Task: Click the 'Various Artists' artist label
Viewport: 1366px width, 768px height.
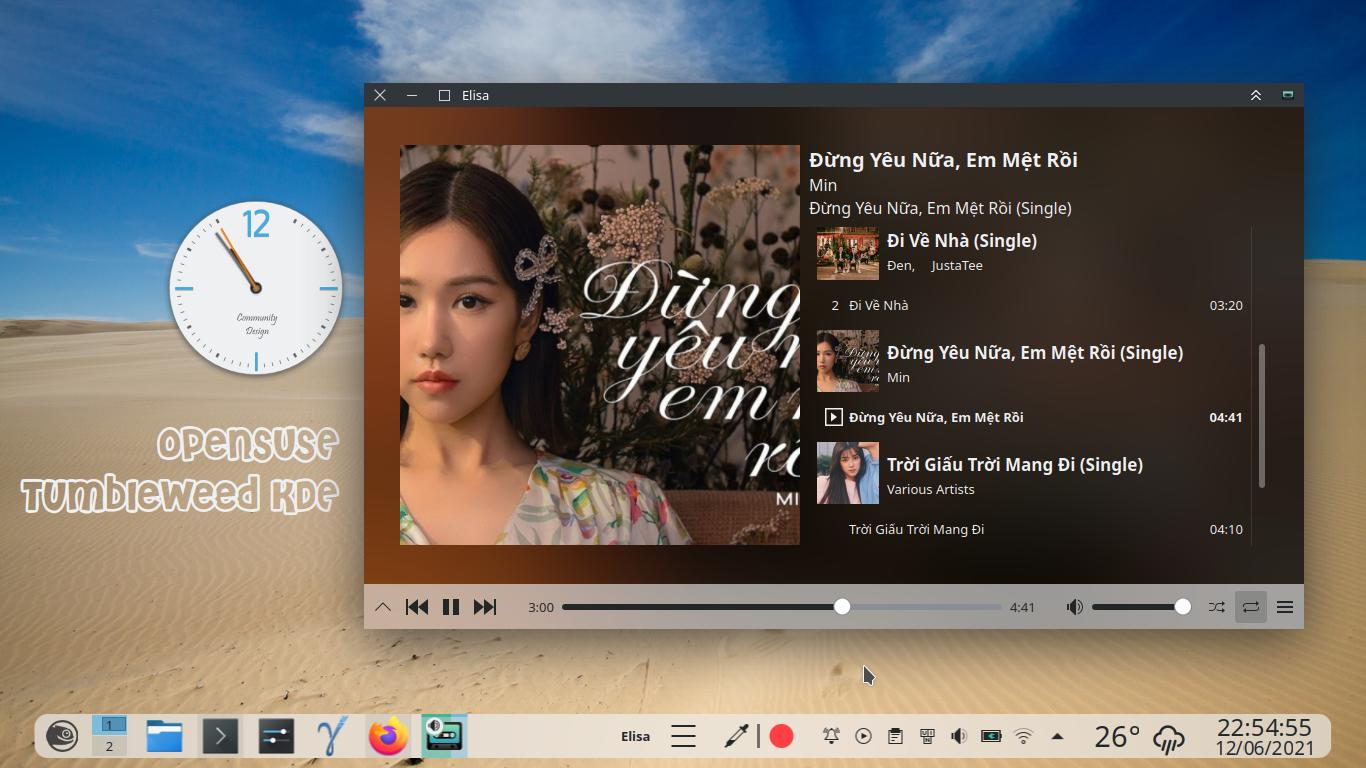Action: pyautogui.click(x=930, y=489)
